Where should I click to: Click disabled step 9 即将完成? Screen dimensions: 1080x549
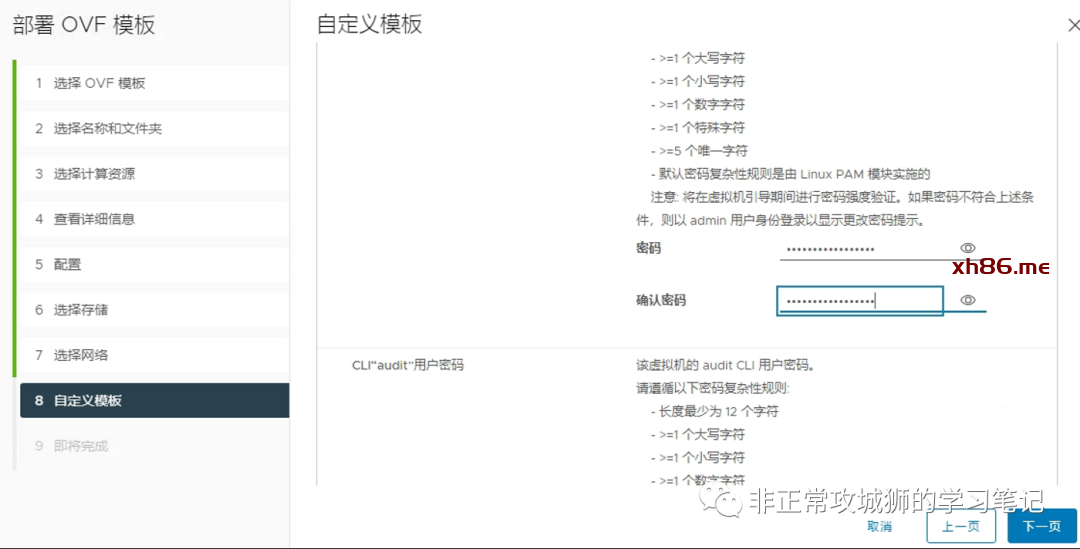click(x=81, y=446)
